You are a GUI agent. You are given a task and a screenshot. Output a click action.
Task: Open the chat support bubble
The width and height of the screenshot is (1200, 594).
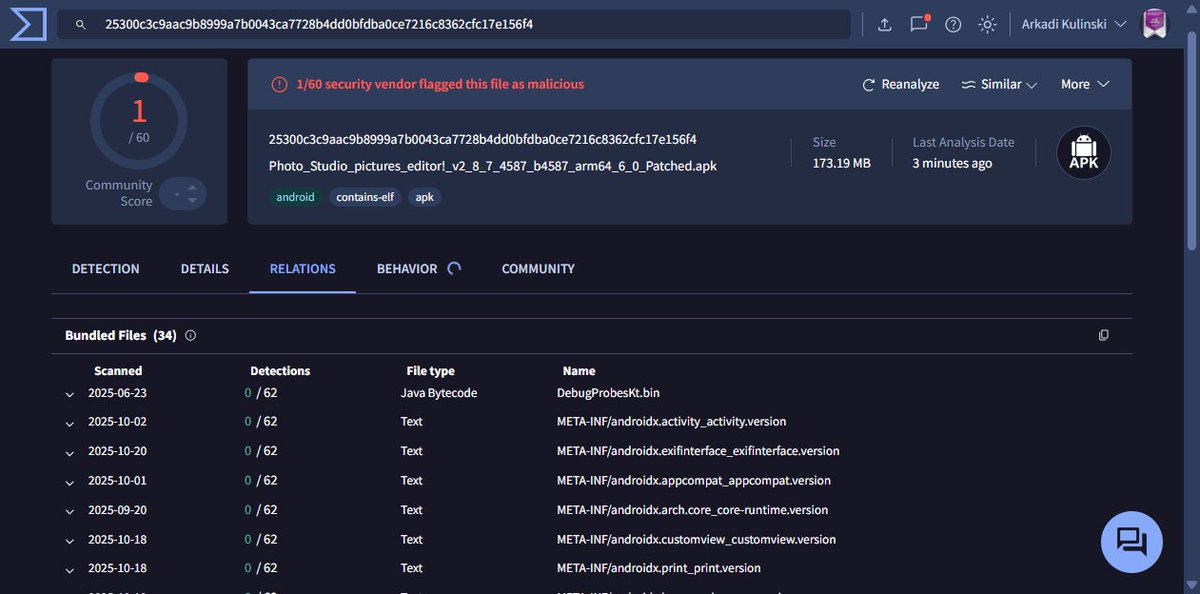point(1131,542)
